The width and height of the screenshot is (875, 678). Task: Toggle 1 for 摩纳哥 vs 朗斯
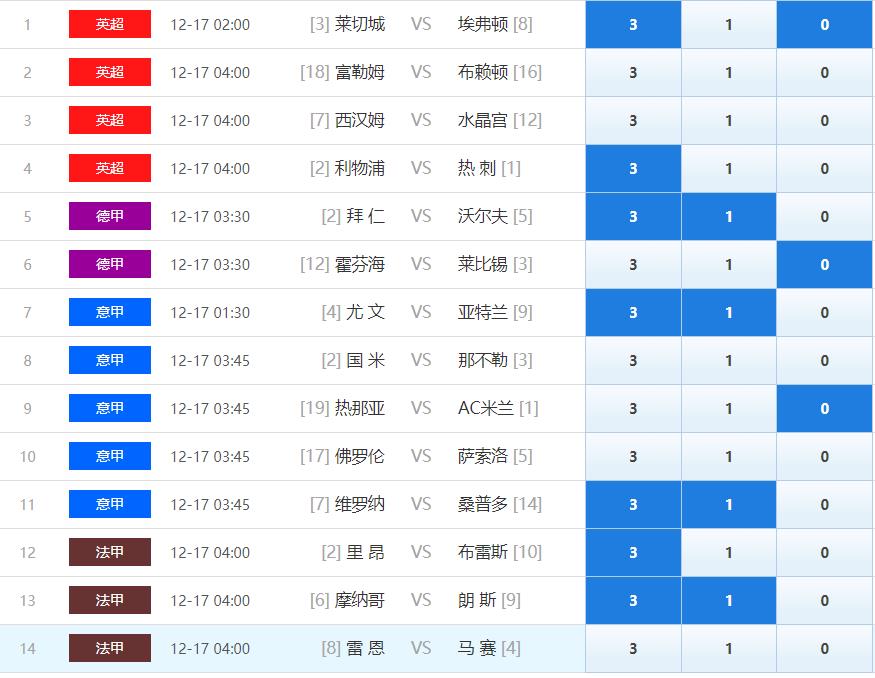729,600
